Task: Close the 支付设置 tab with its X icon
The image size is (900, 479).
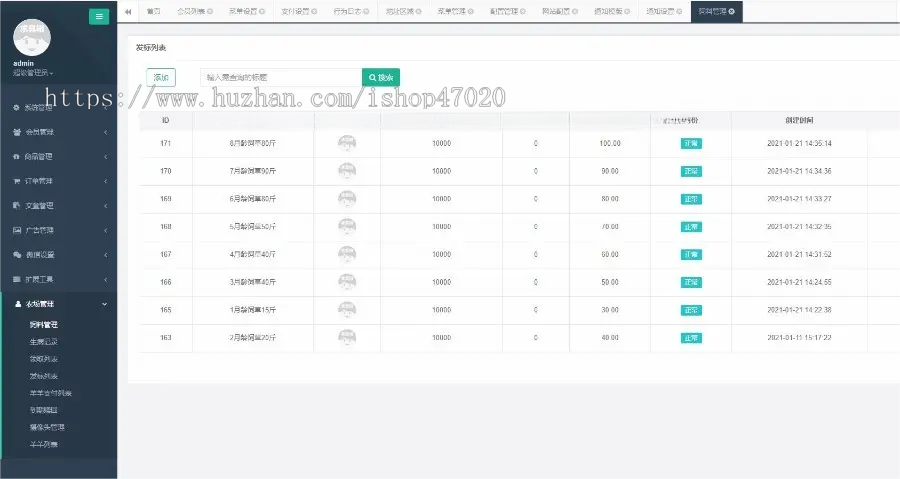Action: click(x=314, y=11)
